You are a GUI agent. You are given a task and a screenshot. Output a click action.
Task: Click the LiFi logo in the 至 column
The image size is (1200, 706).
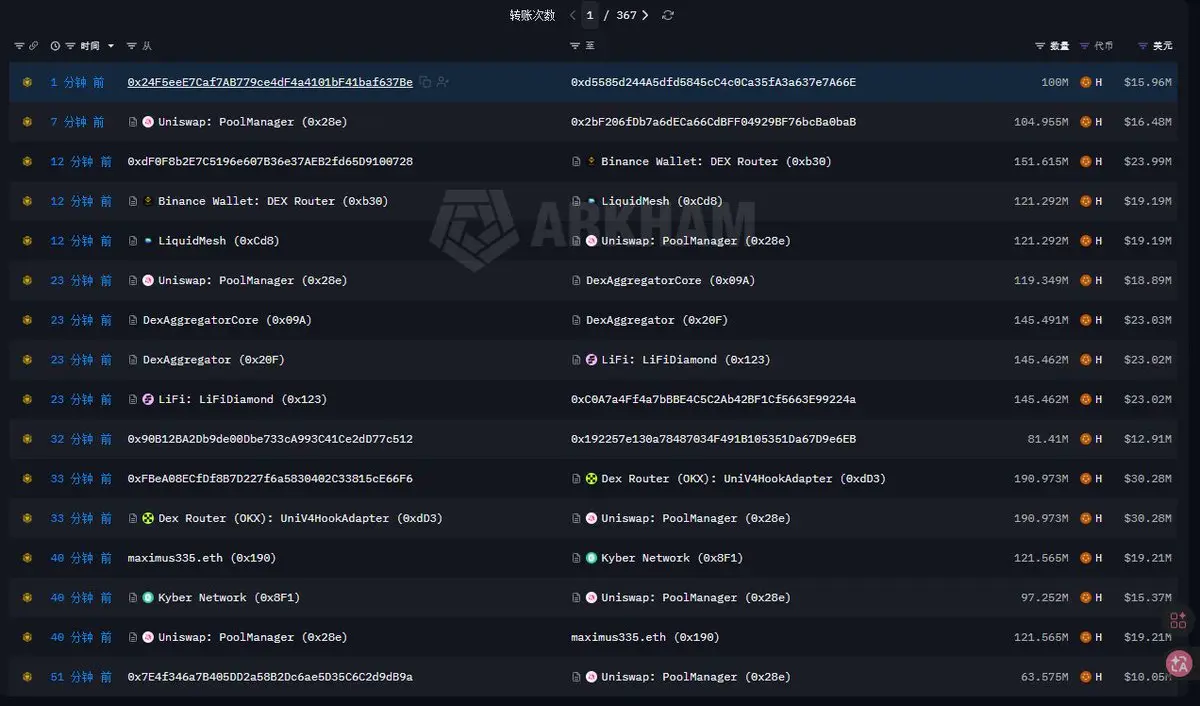(591, 359)
